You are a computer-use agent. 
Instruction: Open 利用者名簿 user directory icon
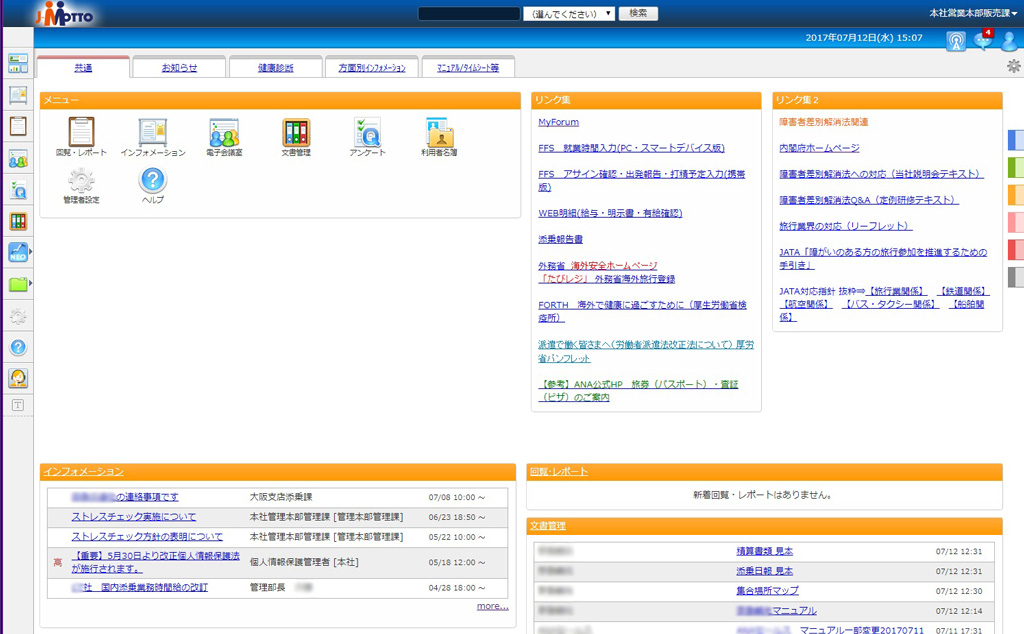pyautogui.click(x=439, y=132)
